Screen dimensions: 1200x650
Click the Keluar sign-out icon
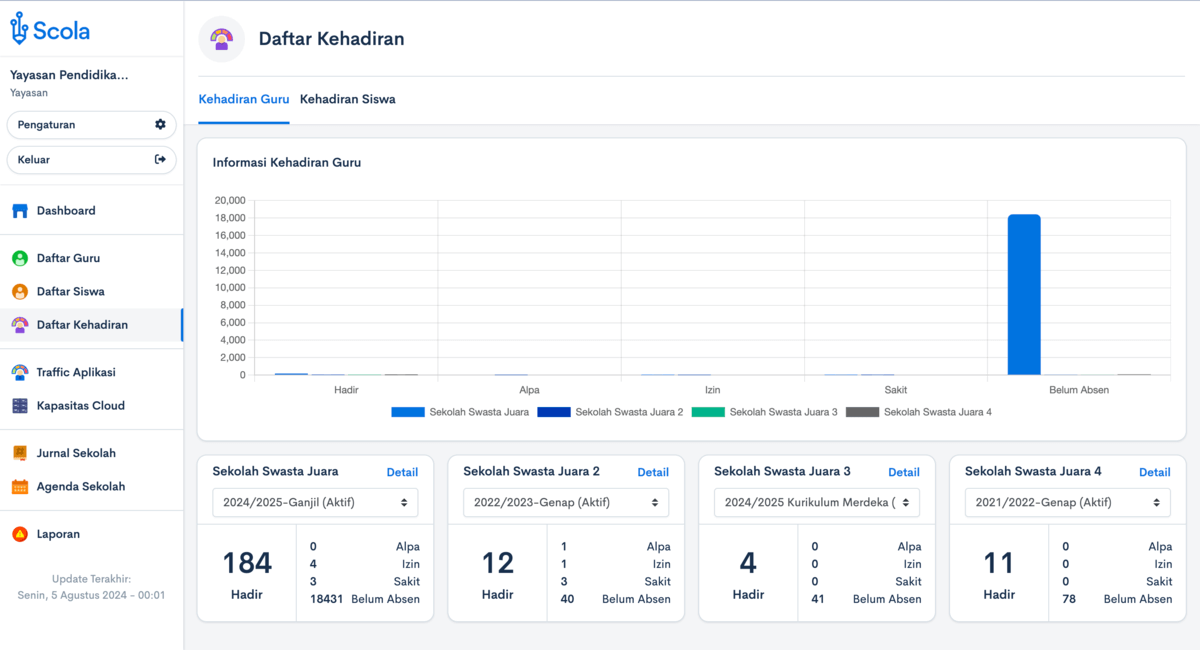(x=160, y=159)
